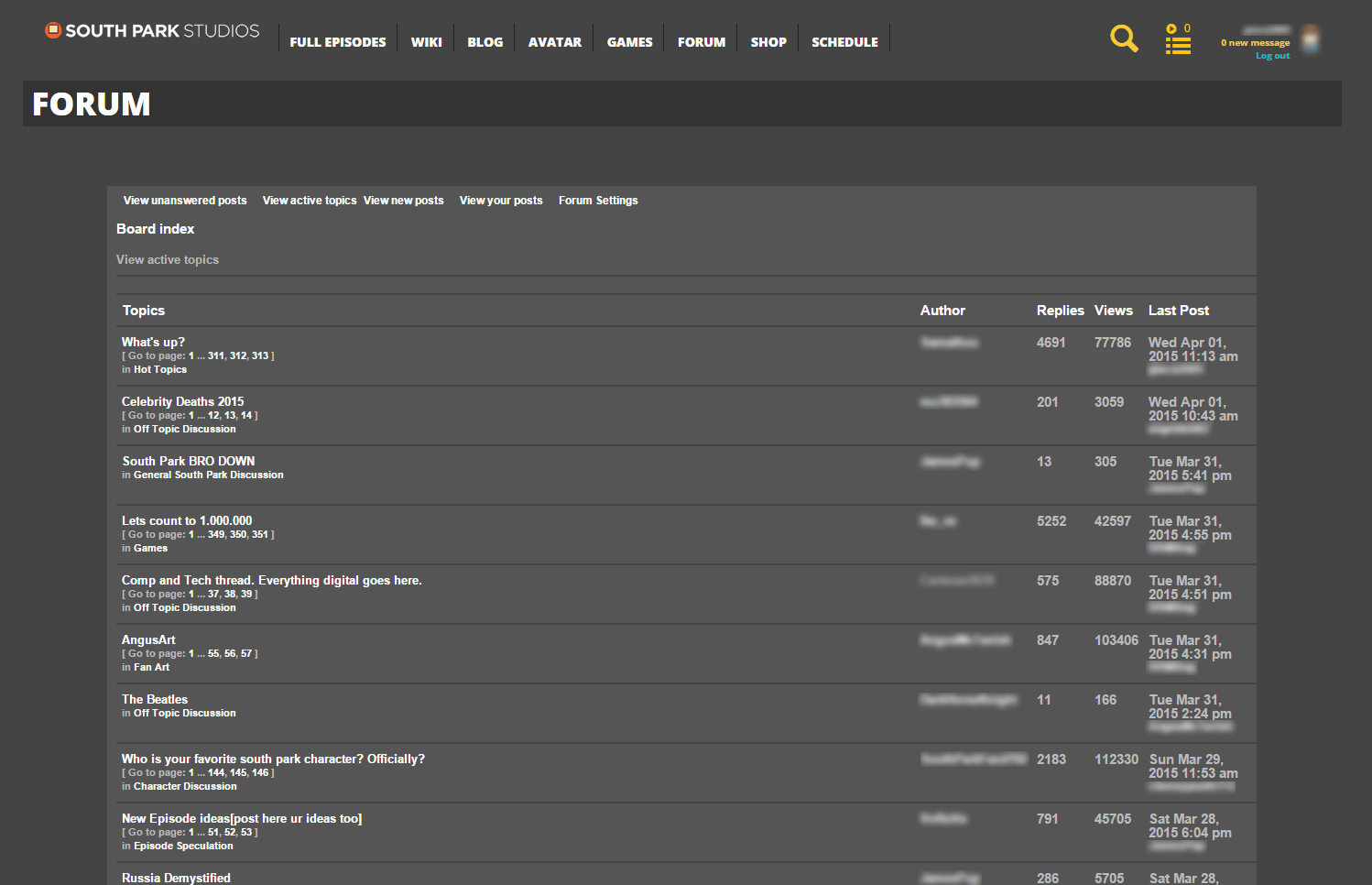Open Russia Demystified topic
Screen dimensions: 1372x885
[176, 878]
